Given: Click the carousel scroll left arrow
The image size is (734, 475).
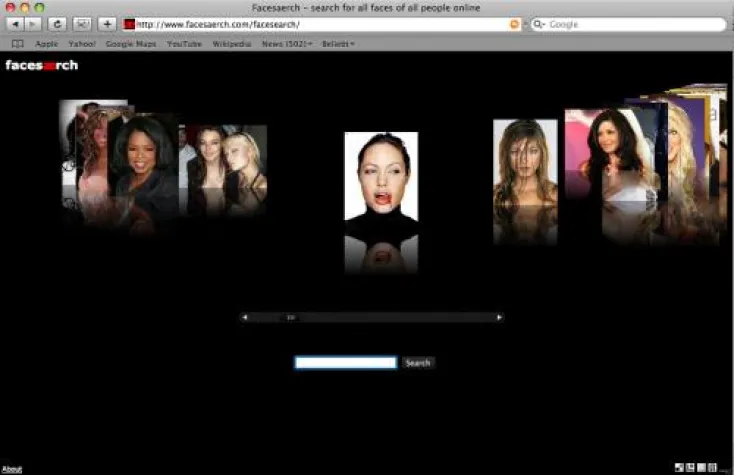Looking at the screenshot, I should click(x=244, y=318).
